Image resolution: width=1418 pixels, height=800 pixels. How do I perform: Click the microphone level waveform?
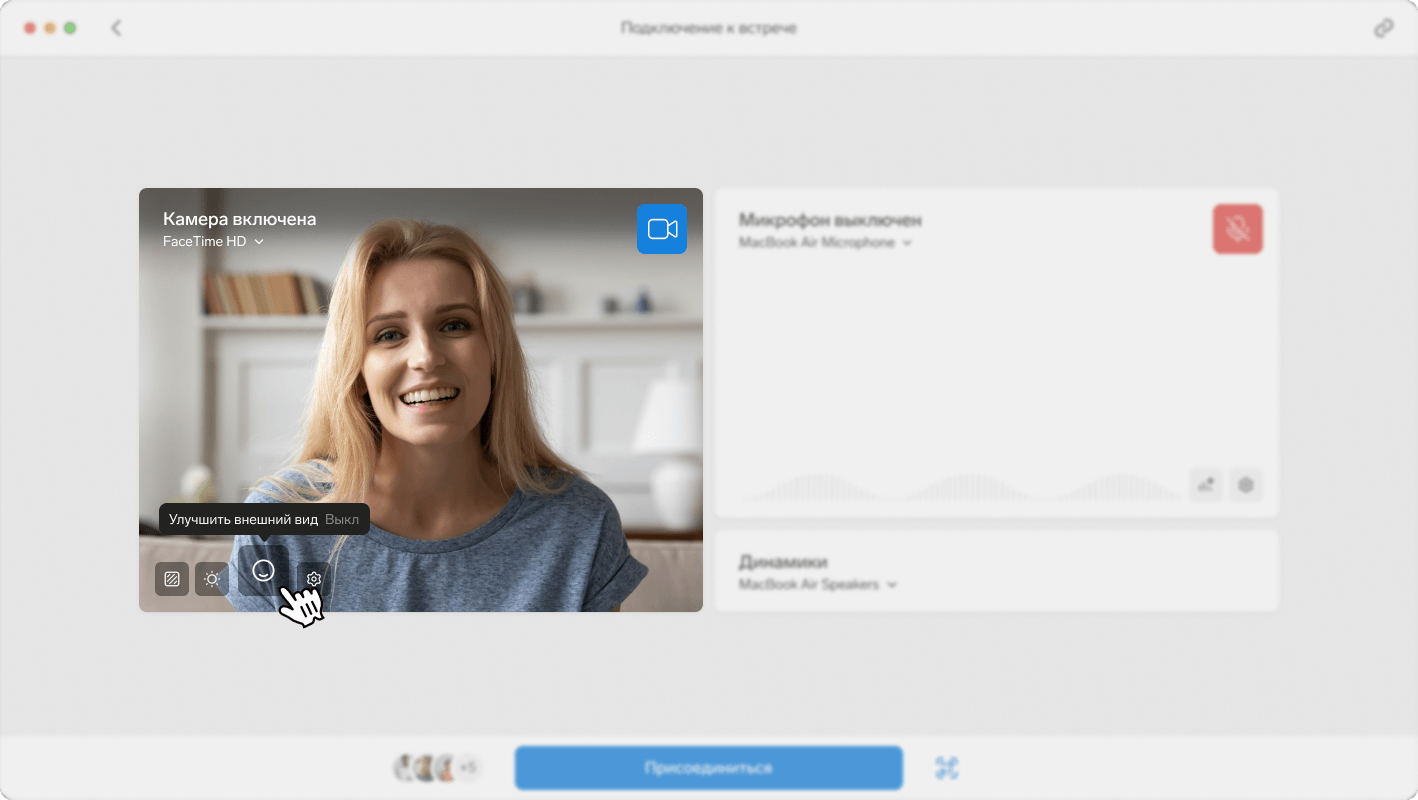(x=960, y=487)
